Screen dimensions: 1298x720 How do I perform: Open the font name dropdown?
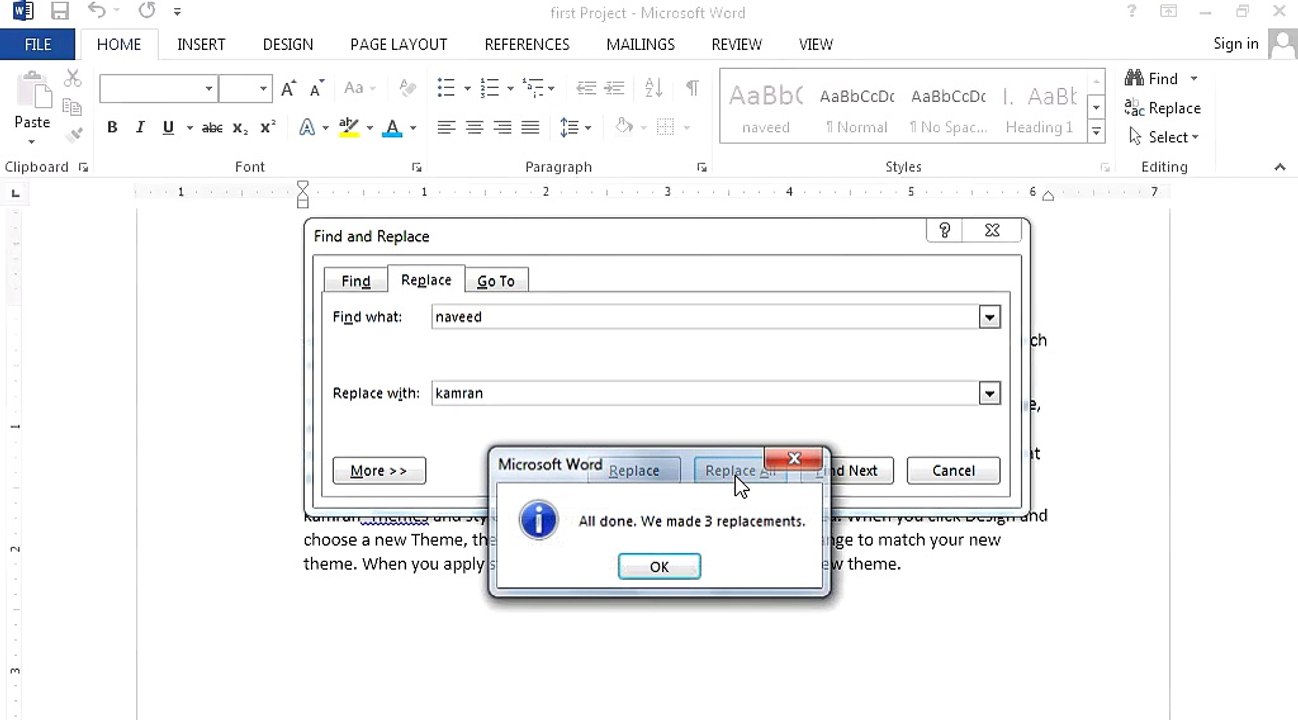pos(209,89)
